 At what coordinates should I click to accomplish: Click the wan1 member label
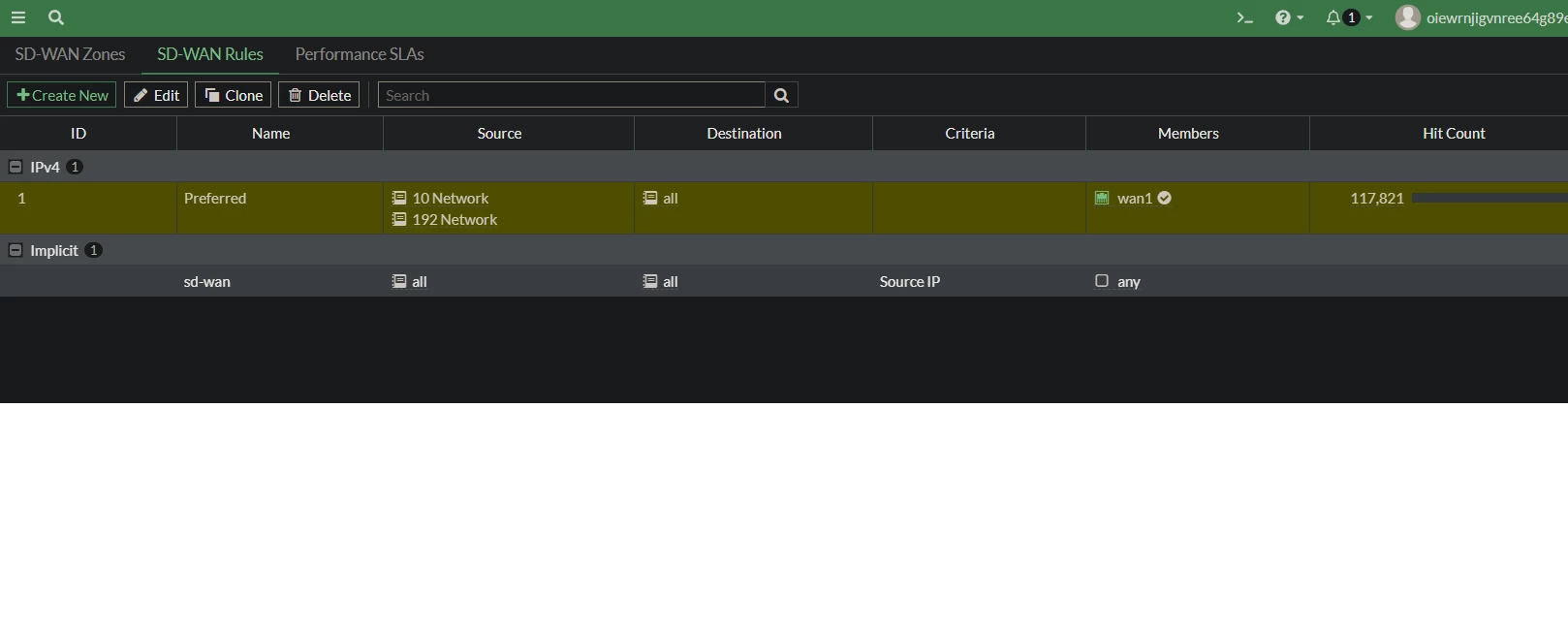pos(1135,199)
